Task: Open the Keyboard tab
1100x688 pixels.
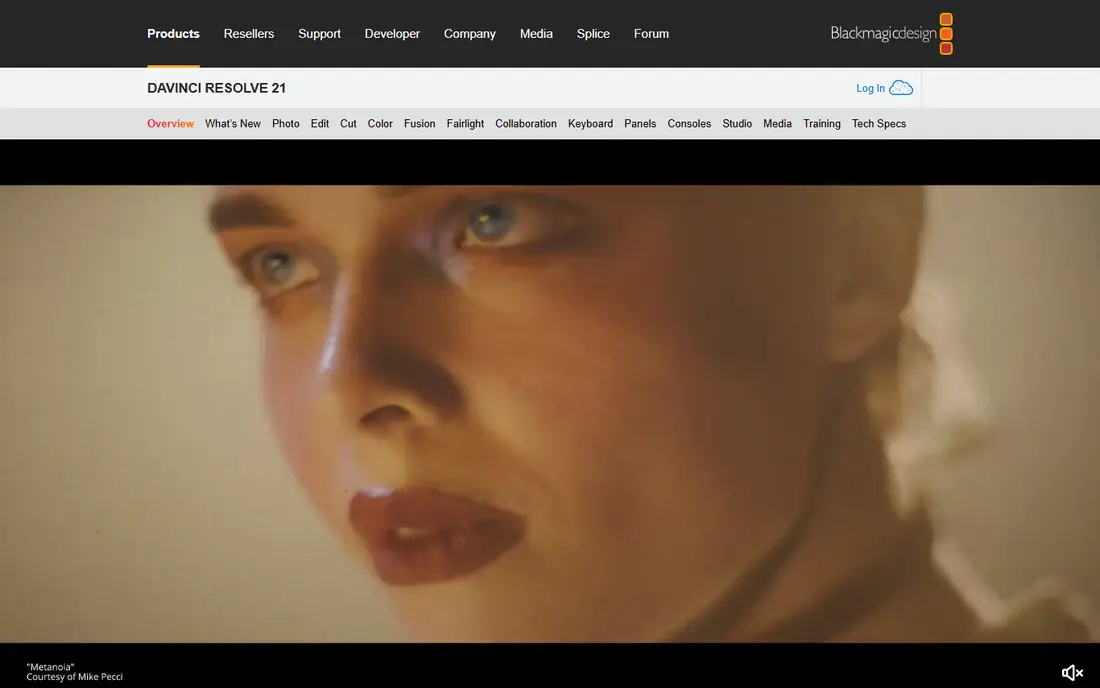Action: click(591, 123)
